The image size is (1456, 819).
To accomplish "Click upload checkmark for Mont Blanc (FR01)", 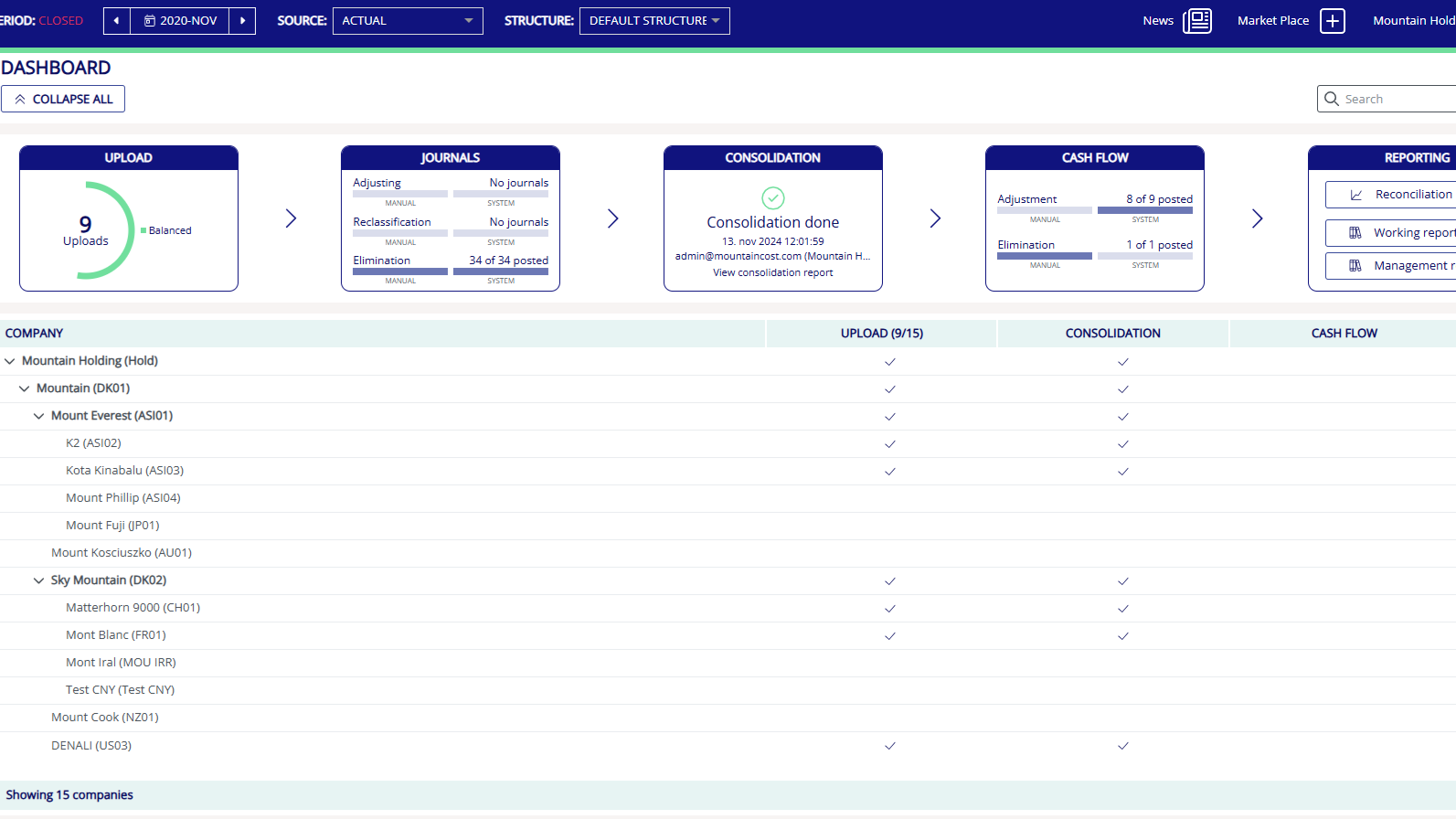I will click(889, 636).
